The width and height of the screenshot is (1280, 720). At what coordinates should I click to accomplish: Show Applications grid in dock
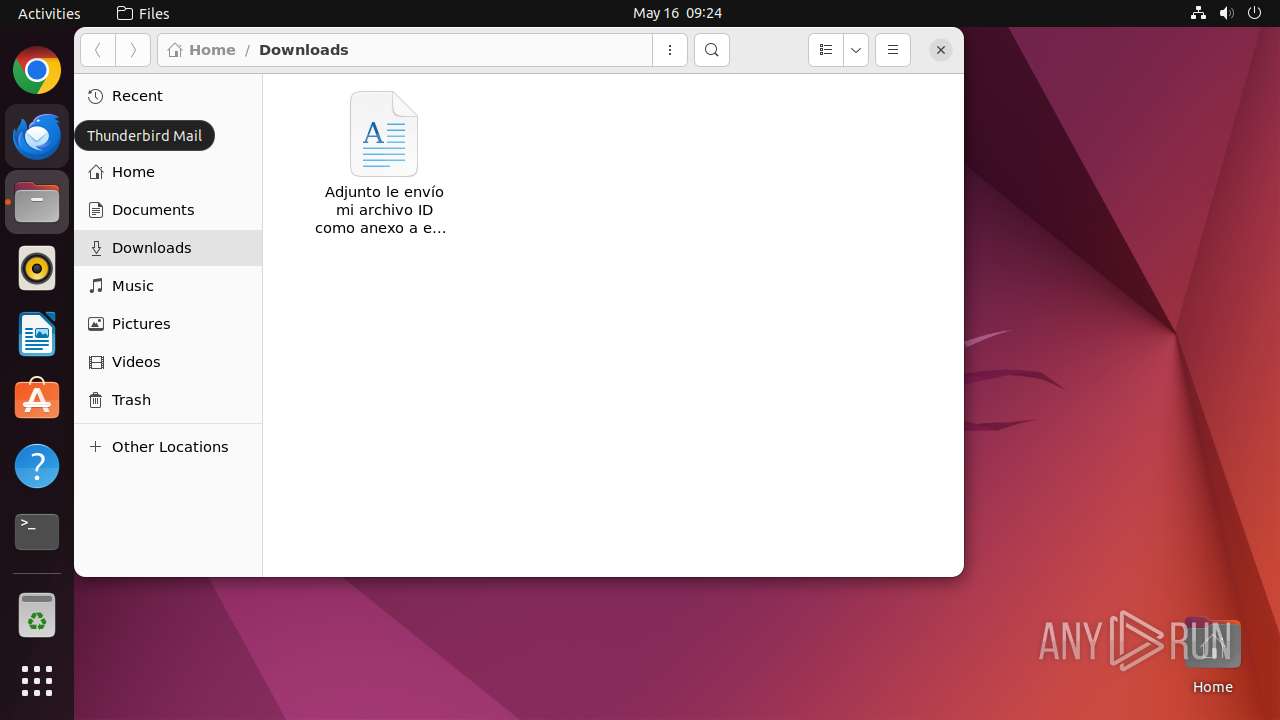37,681
